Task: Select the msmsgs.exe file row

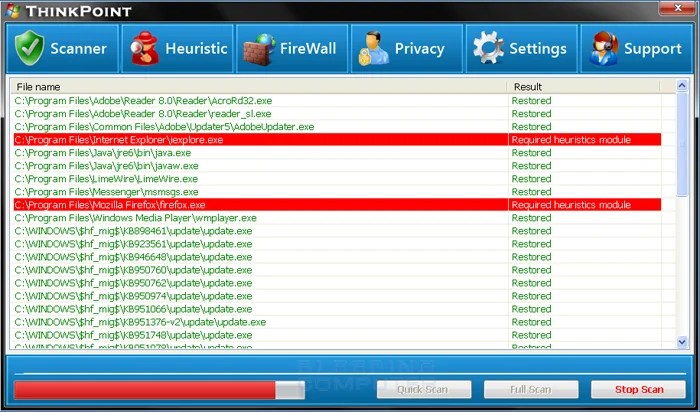Action: click(x=337, y=191)
